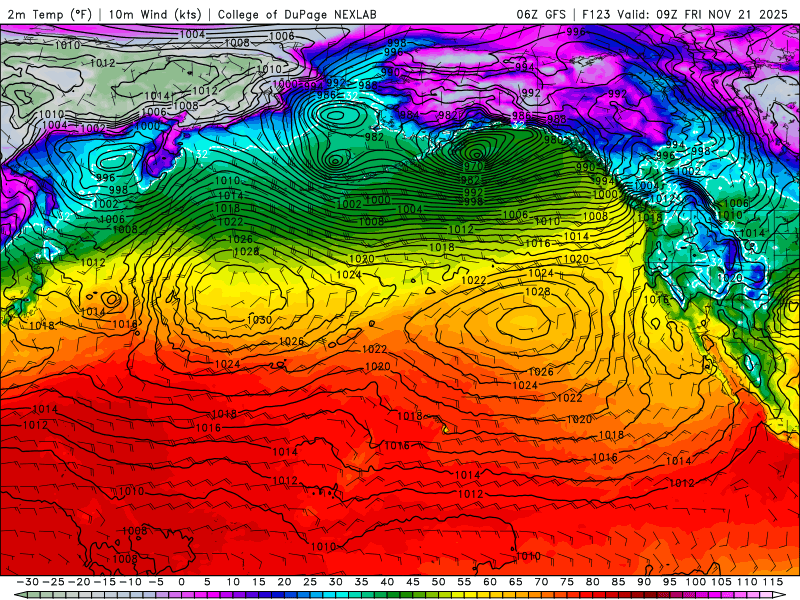Click the "10m Wind (kts)" header text

155,14
